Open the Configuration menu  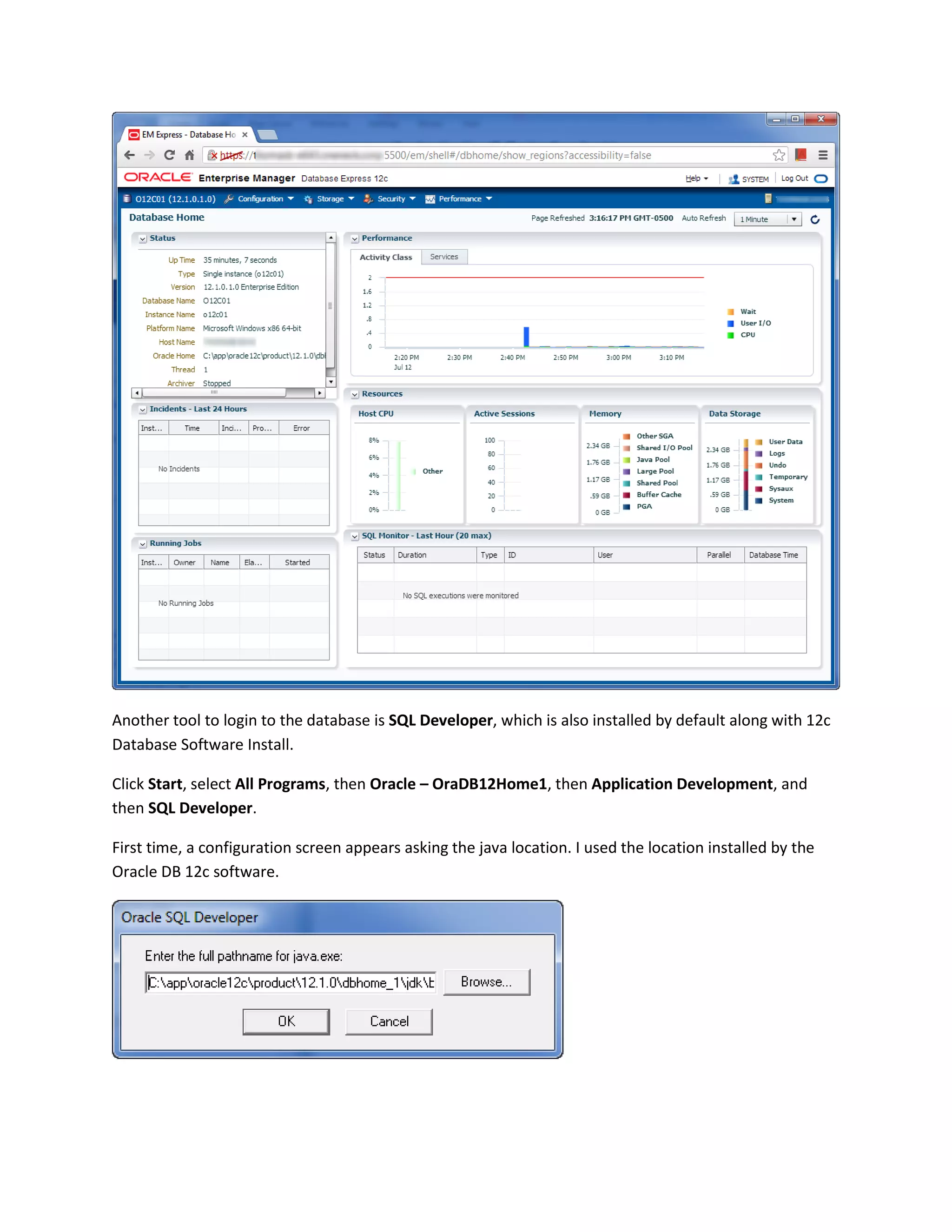pos(265,199)
